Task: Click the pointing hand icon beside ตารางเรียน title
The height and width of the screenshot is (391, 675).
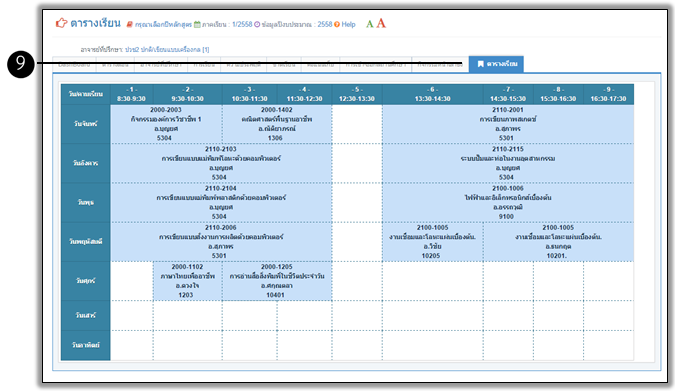Action: click(62, 23)
